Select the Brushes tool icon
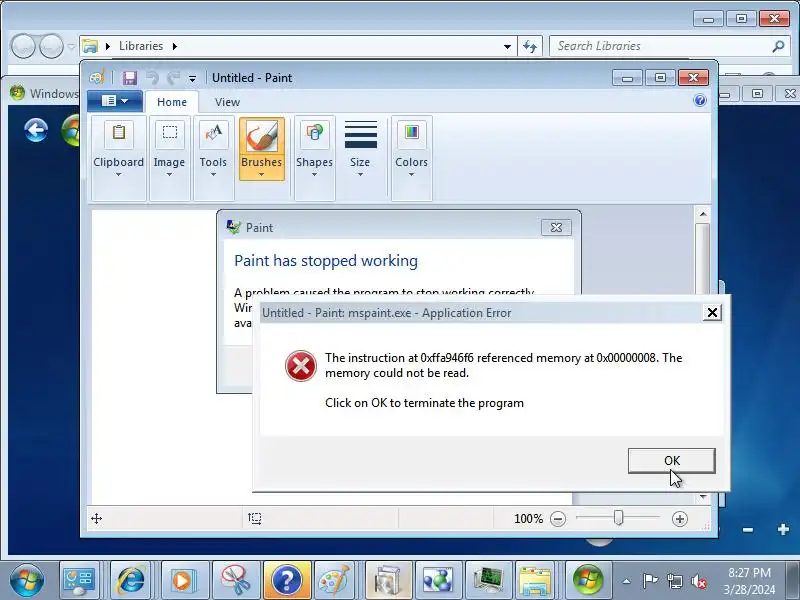 (x=262, y=136)
